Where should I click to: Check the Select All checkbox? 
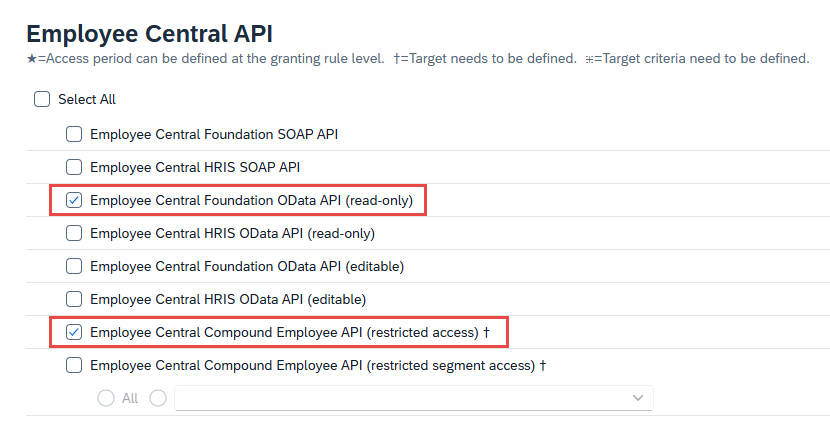[x=42, y=100]
